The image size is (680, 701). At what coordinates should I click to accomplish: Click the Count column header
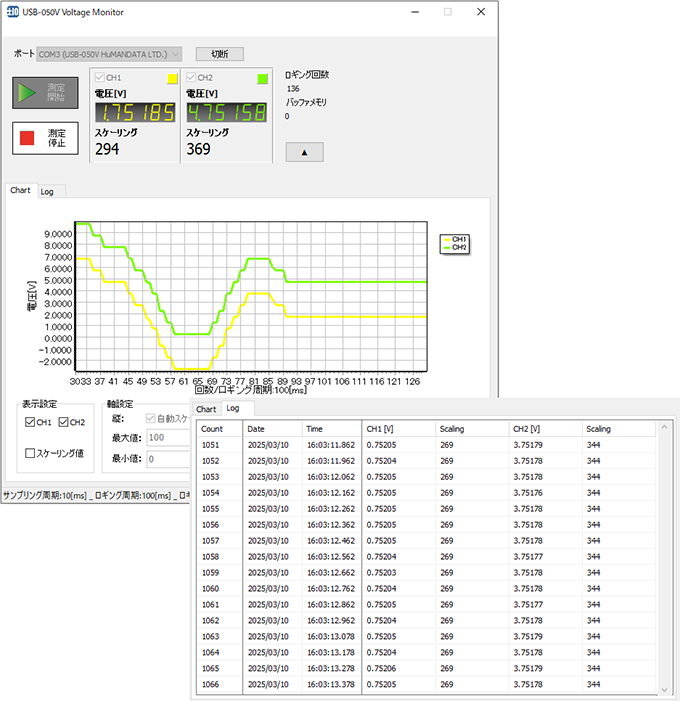220,429
